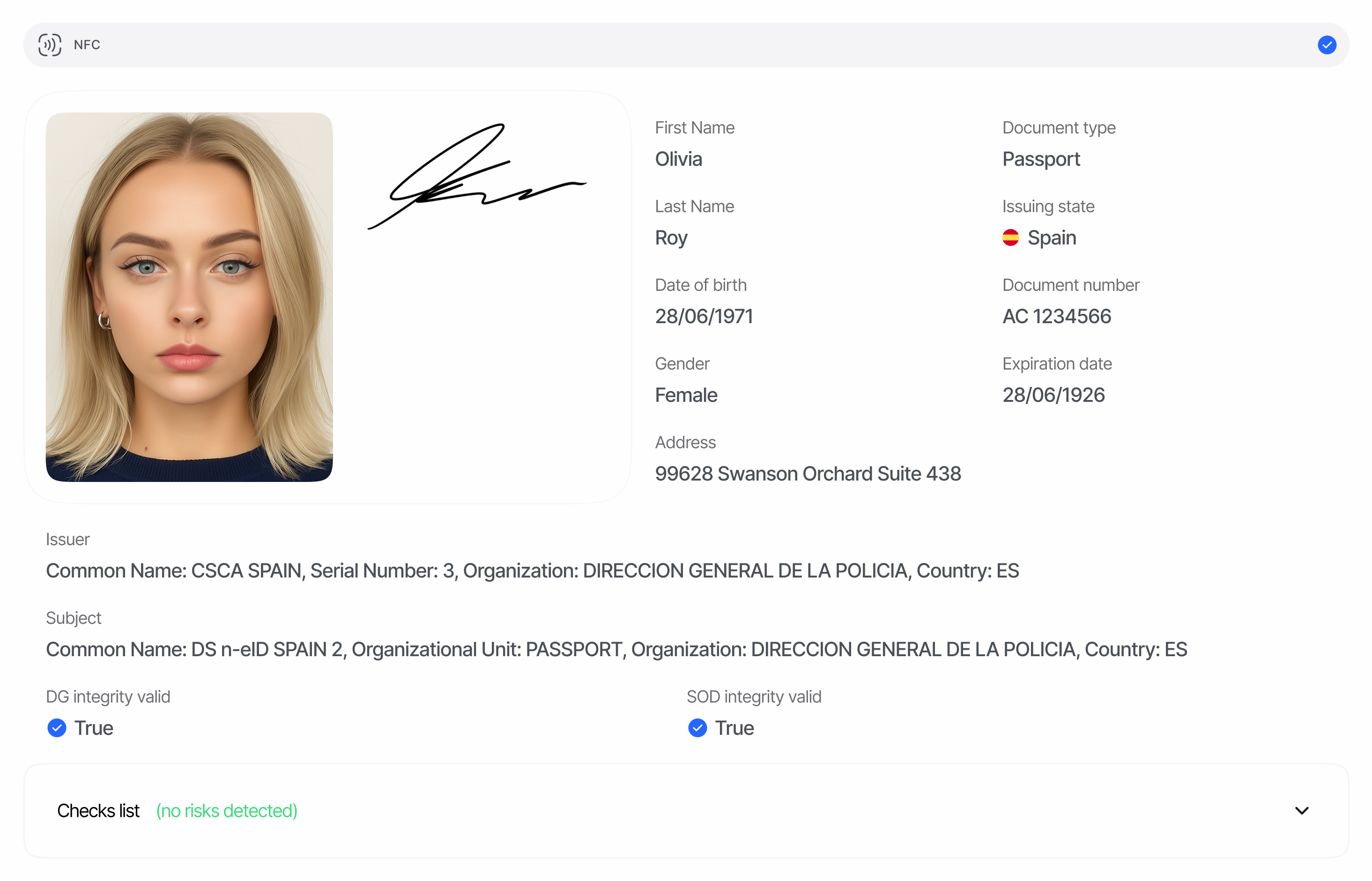Open the Checks list section
This screenshot has height=881, width=1372.
[x=686, y=810]
